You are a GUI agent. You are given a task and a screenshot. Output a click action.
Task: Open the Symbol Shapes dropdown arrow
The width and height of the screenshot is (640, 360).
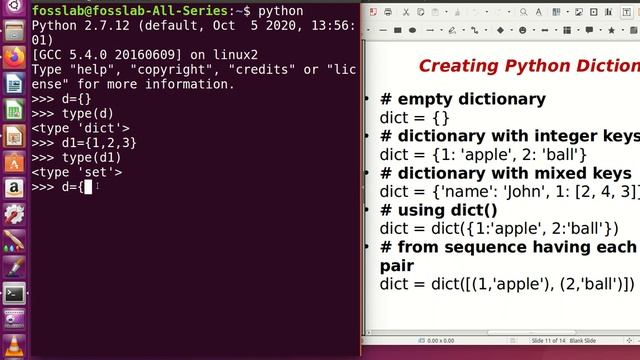534,30
